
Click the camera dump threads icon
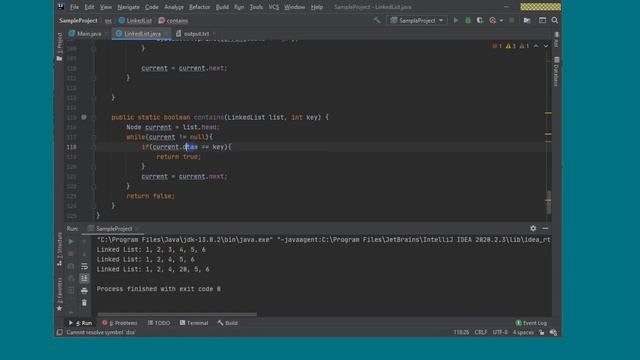[71, 266]
